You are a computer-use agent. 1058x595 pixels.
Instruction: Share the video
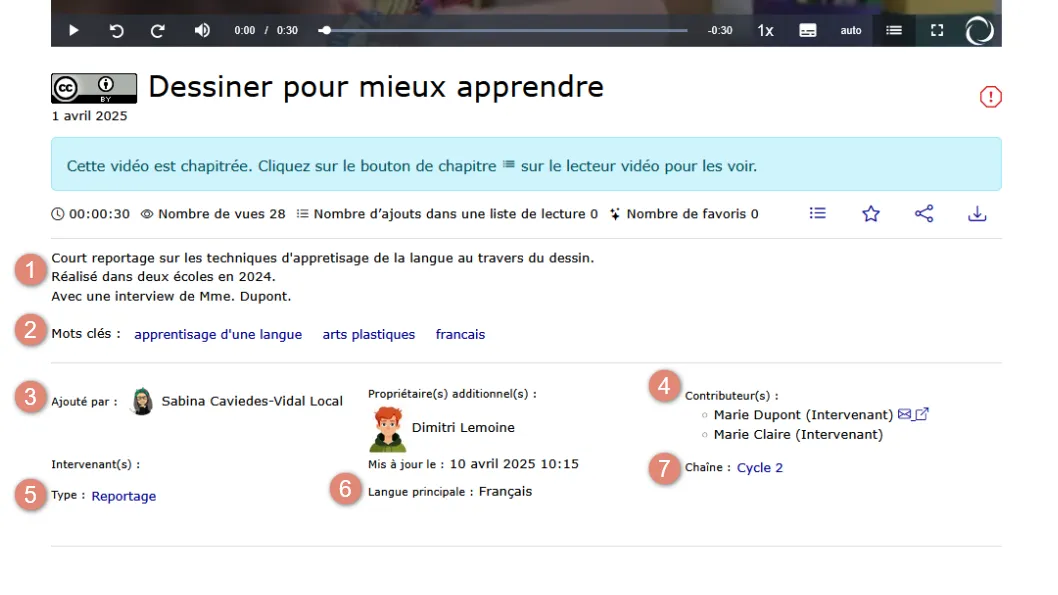coord(924,214)
